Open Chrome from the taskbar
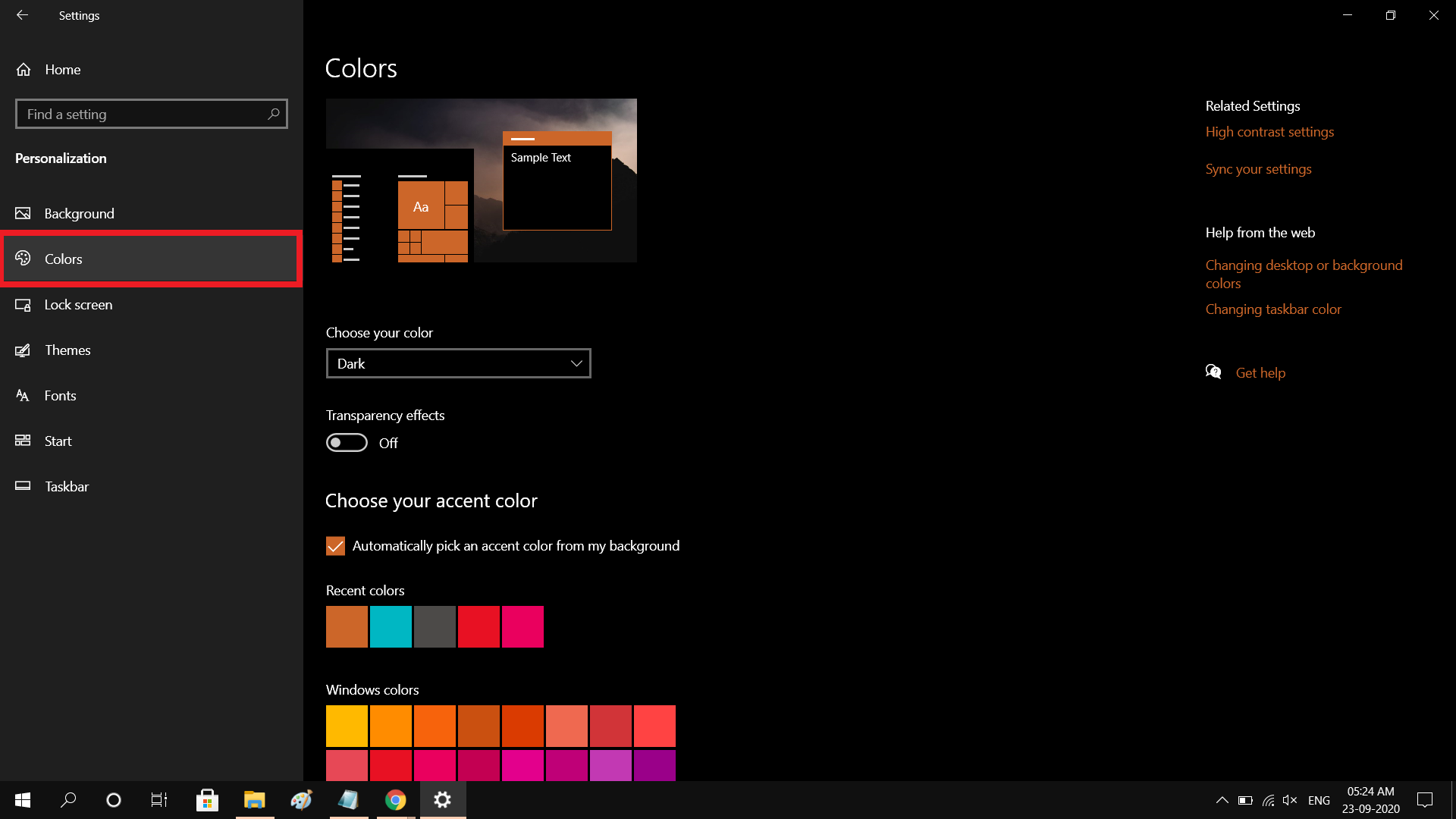This screenshot has width=1456, height=819. (395, 800)
